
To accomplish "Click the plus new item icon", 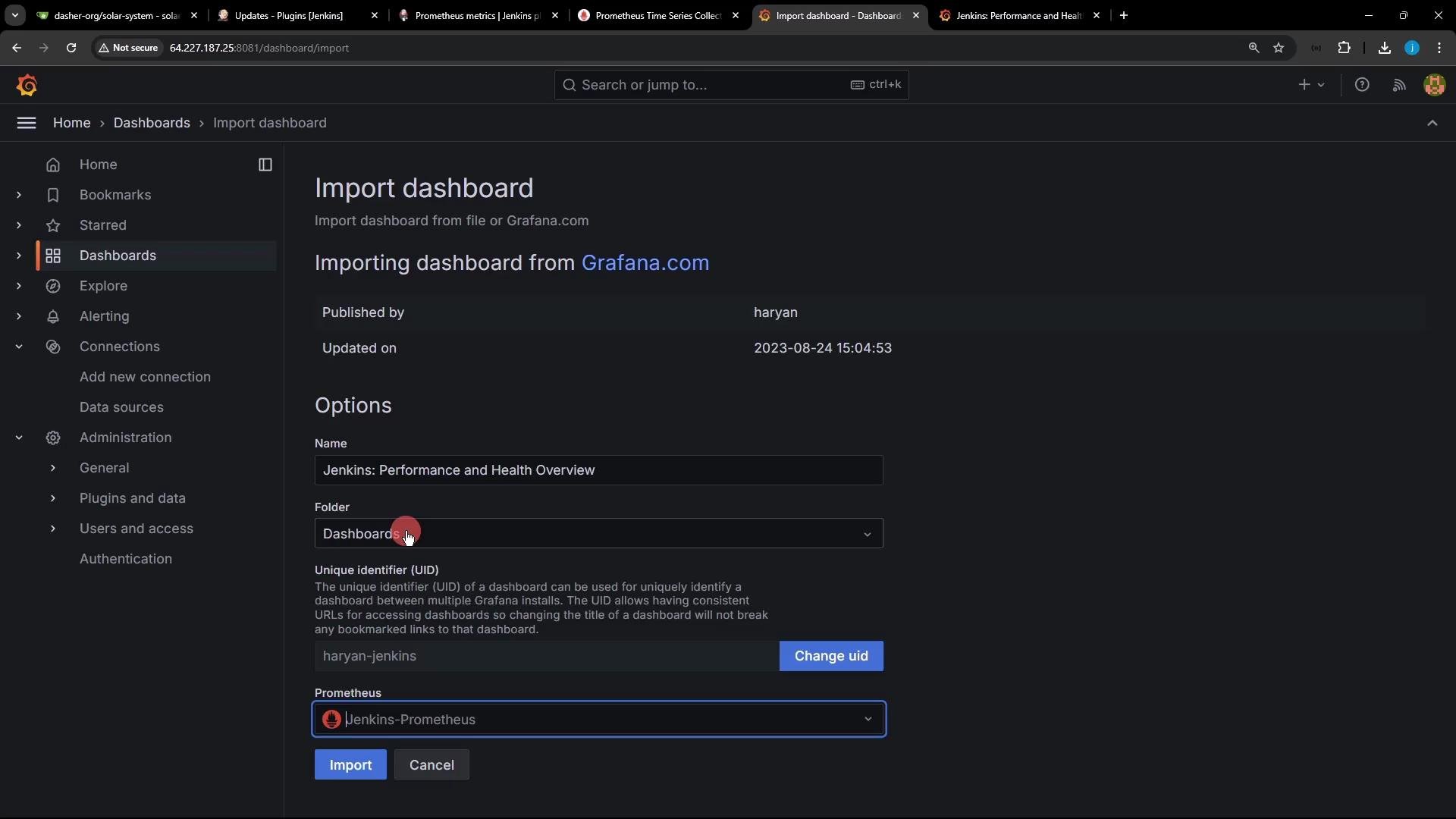I will 1311,85.
